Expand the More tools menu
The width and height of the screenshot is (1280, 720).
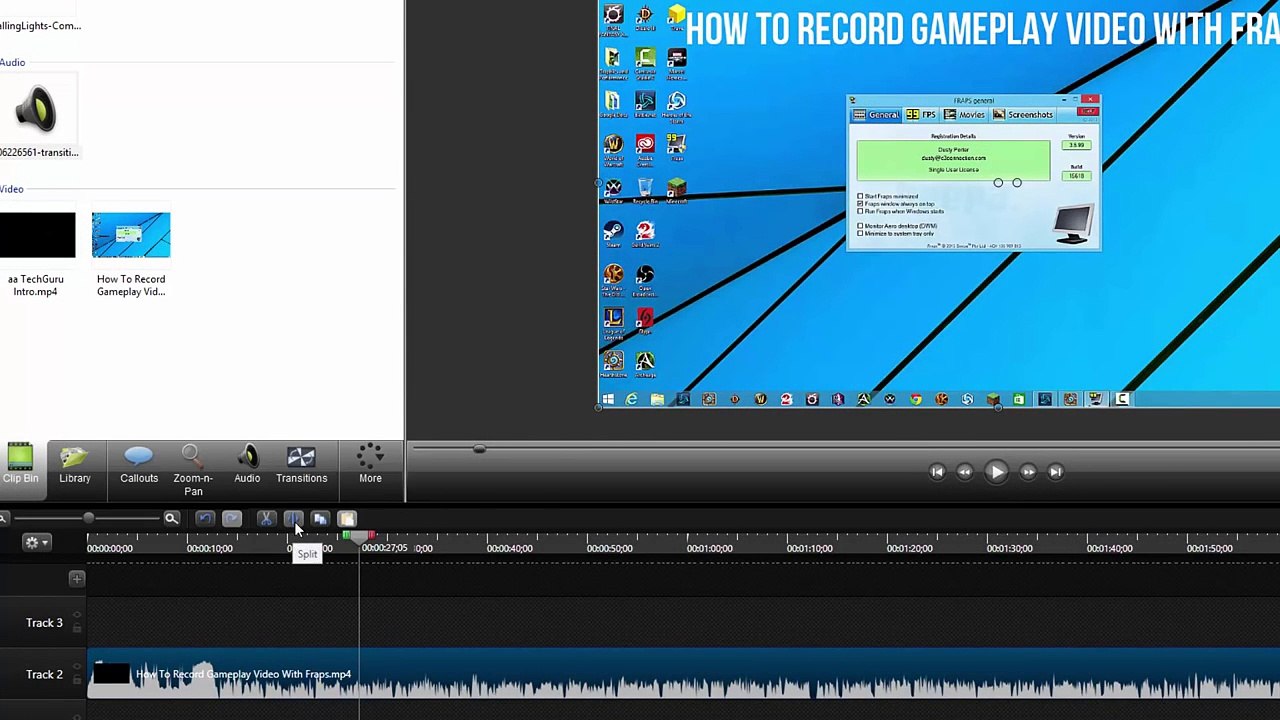pyautogui.click(x=370, y=465)
